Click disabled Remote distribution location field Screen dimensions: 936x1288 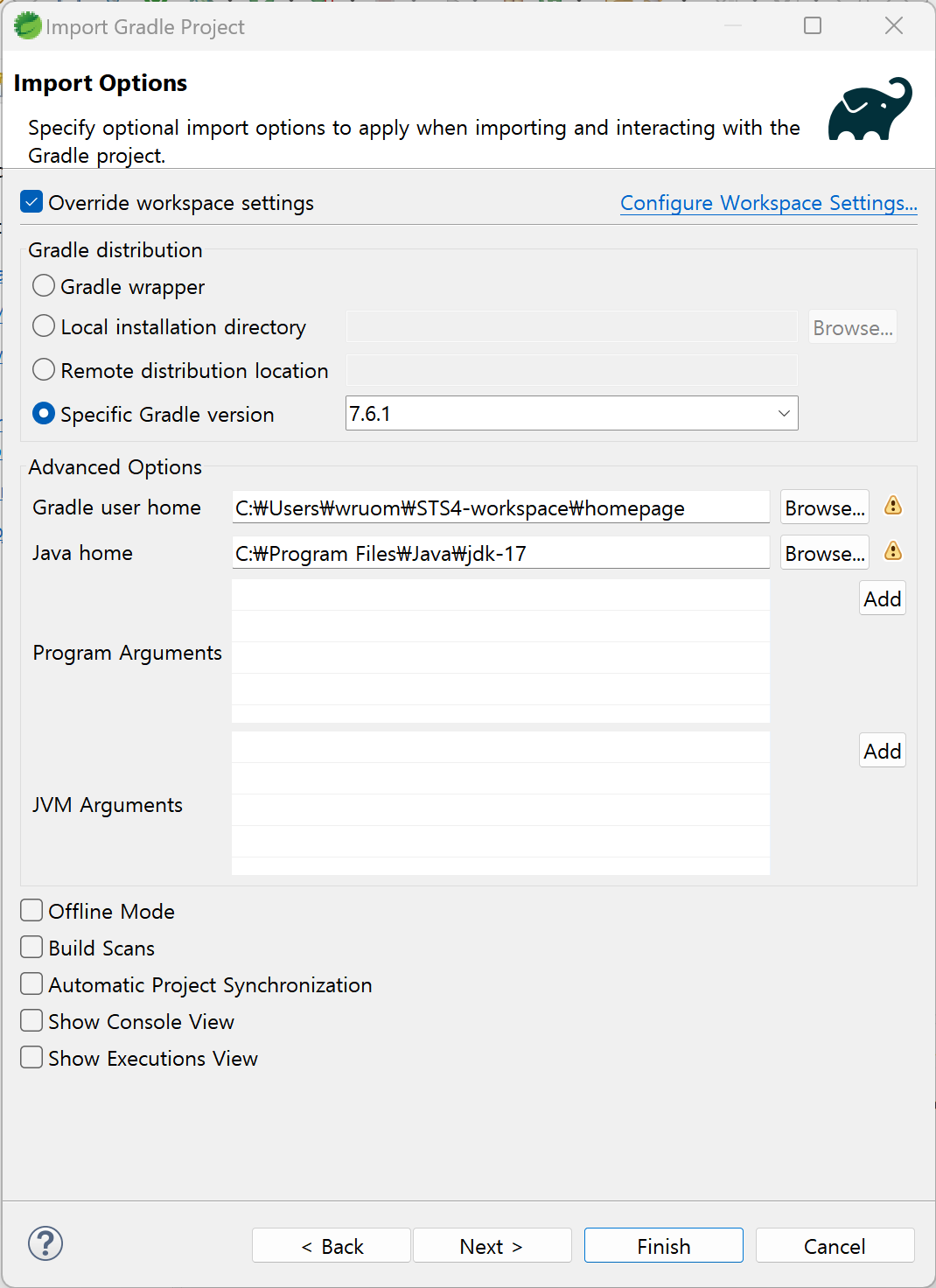tap(572, 370)
